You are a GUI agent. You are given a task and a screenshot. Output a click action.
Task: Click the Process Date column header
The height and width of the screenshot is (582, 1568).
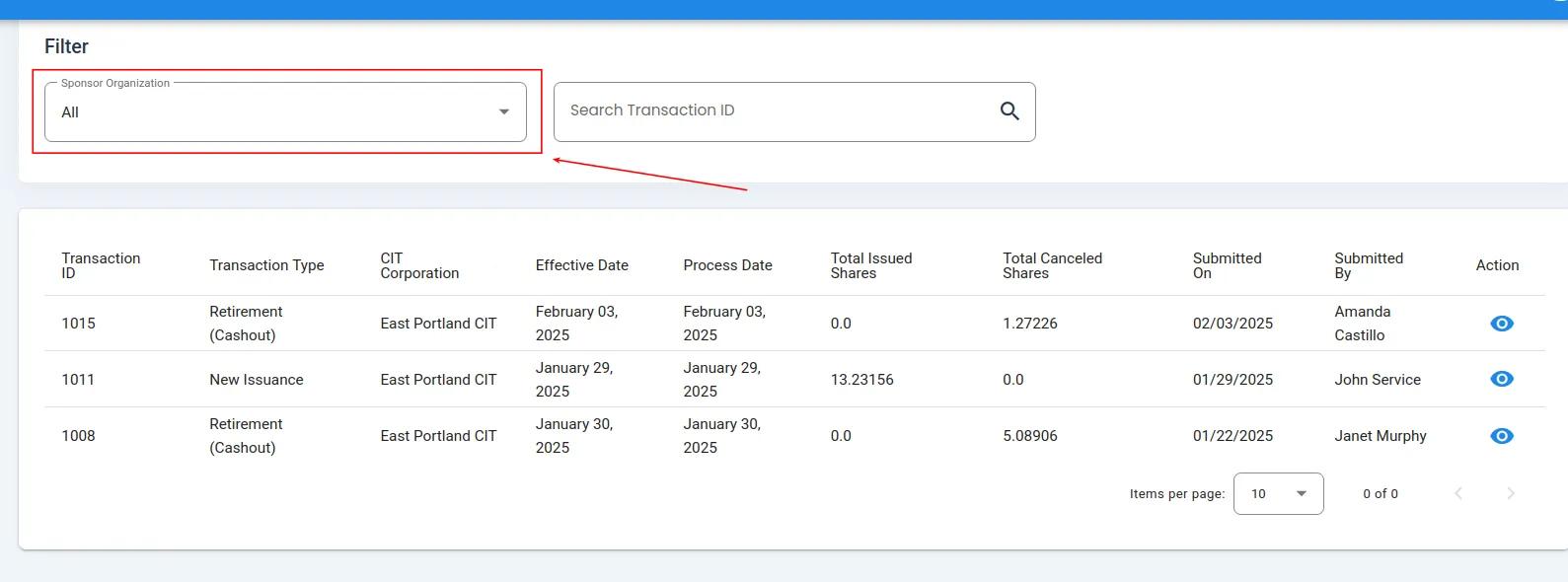[727, 265]
